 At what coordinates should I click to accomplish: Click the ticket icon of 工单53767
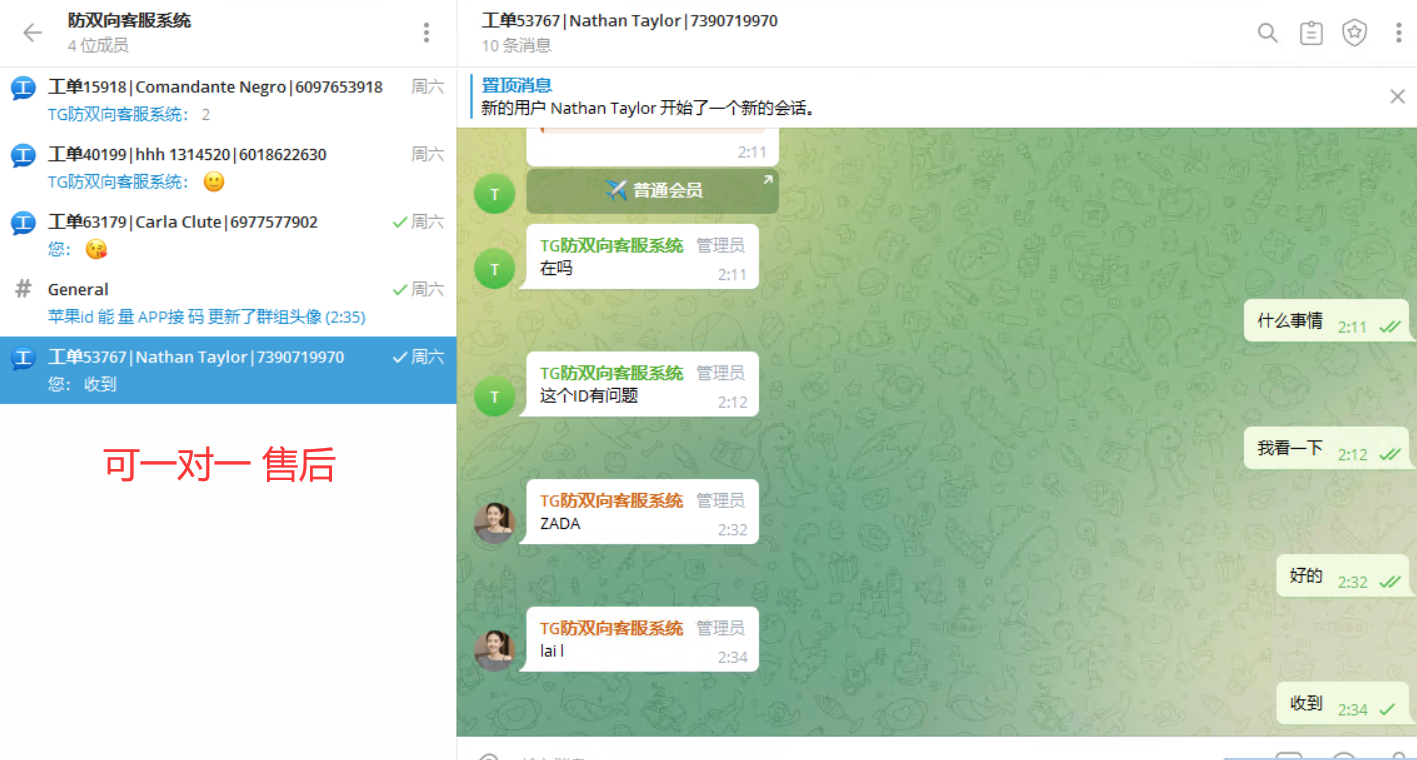tap(21, 358)
